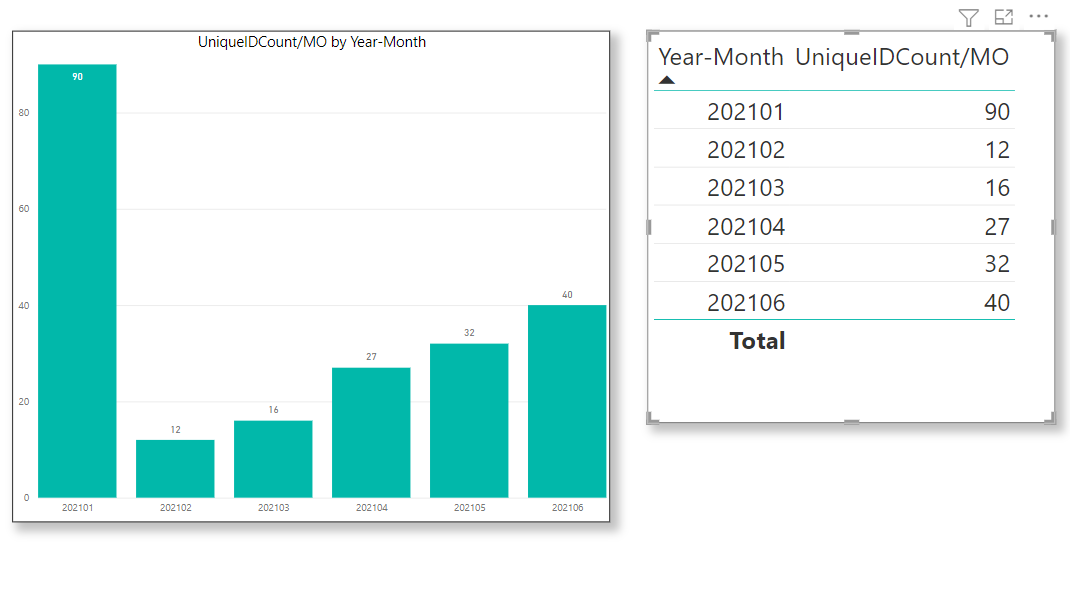This screenshot has height=599, width=1070.
Task: Click table cell 202101
Action: [745, 112]
